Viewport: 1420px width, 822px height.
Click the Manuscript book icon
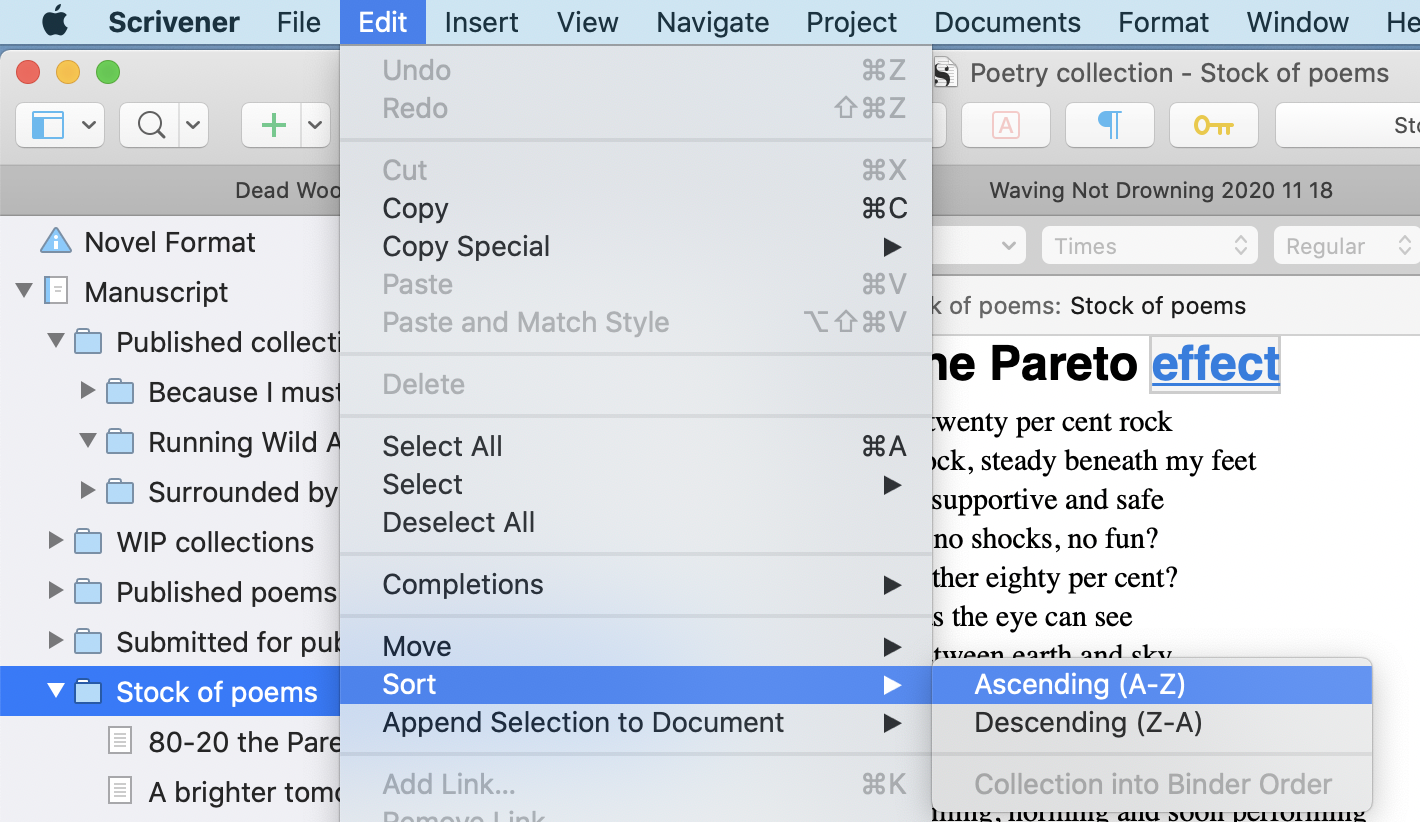coord(57,291)
